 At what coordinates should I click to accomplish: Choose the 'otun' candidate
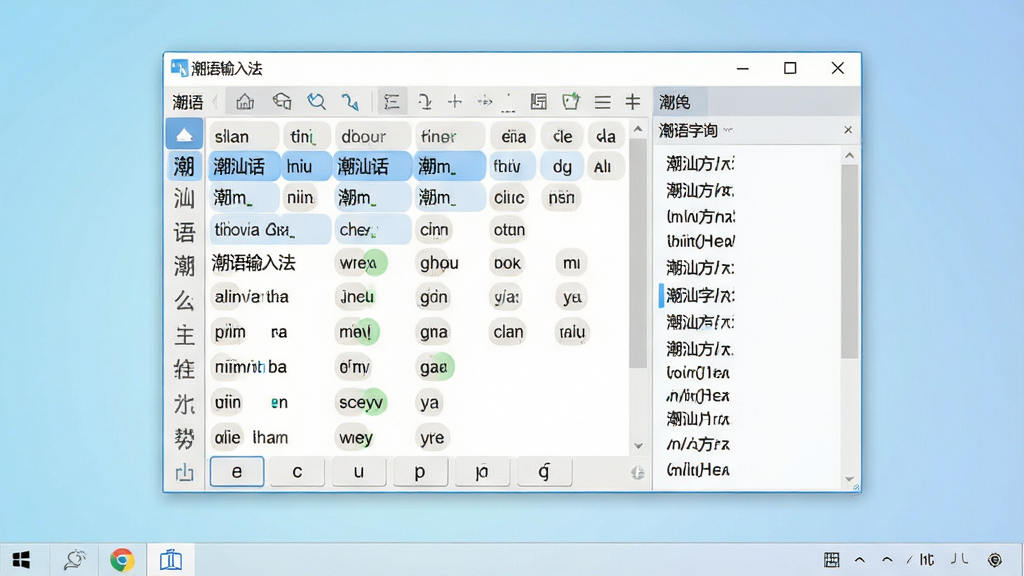(509, 230)
